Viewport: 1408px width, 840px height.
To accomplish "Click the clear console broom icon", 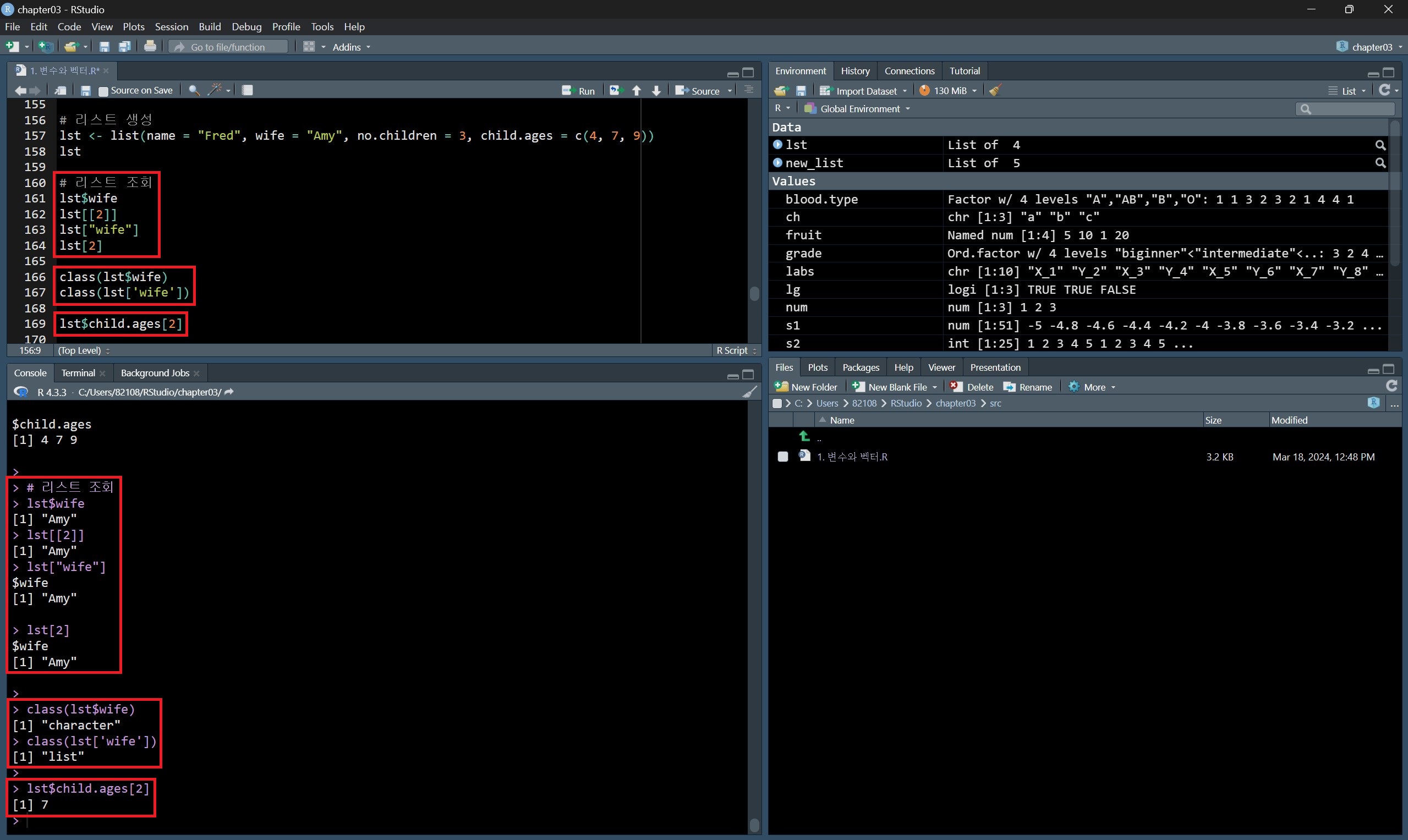I will pos(749,392).
